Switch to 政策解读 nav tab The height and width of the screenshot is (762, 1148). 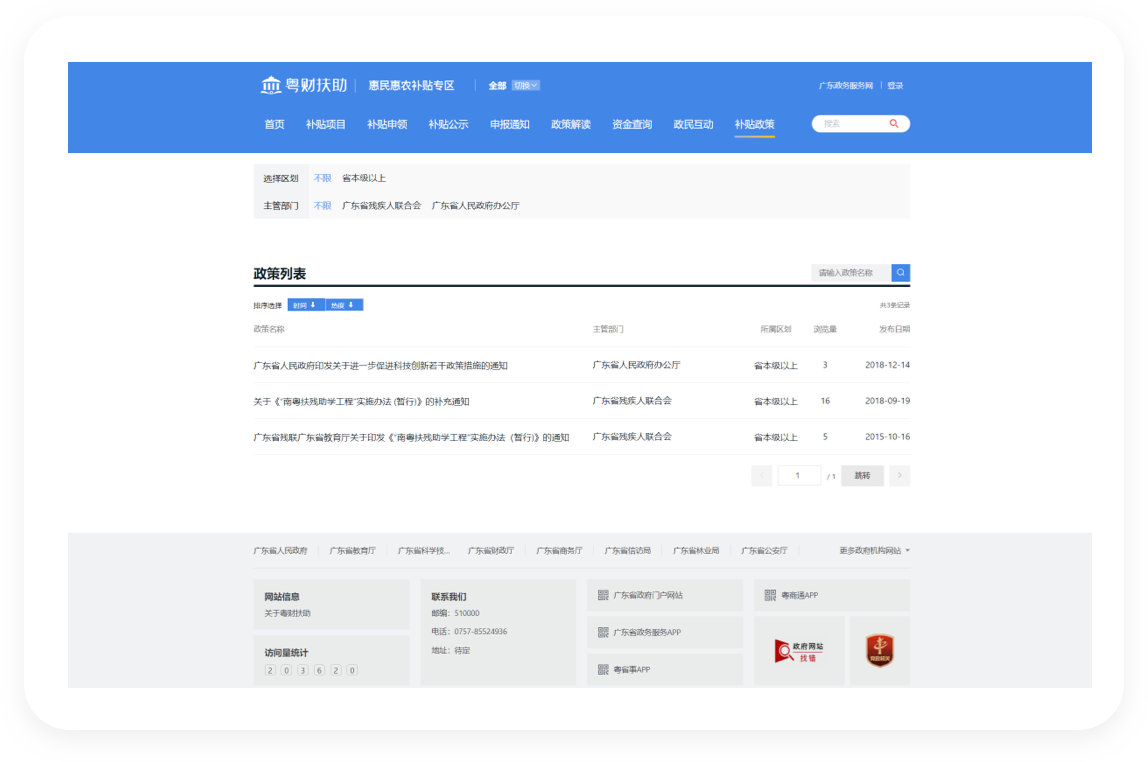click(571, 125)
